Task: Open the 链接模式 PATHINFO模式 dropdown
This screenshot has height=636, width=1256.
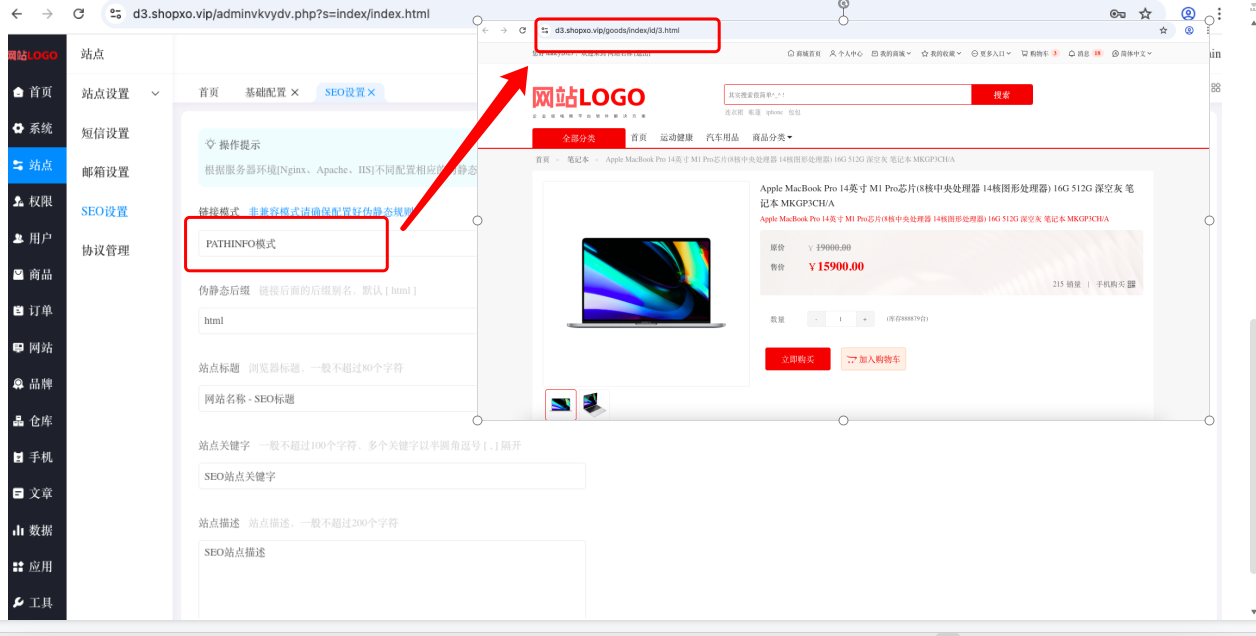Action: pos(338,244)
